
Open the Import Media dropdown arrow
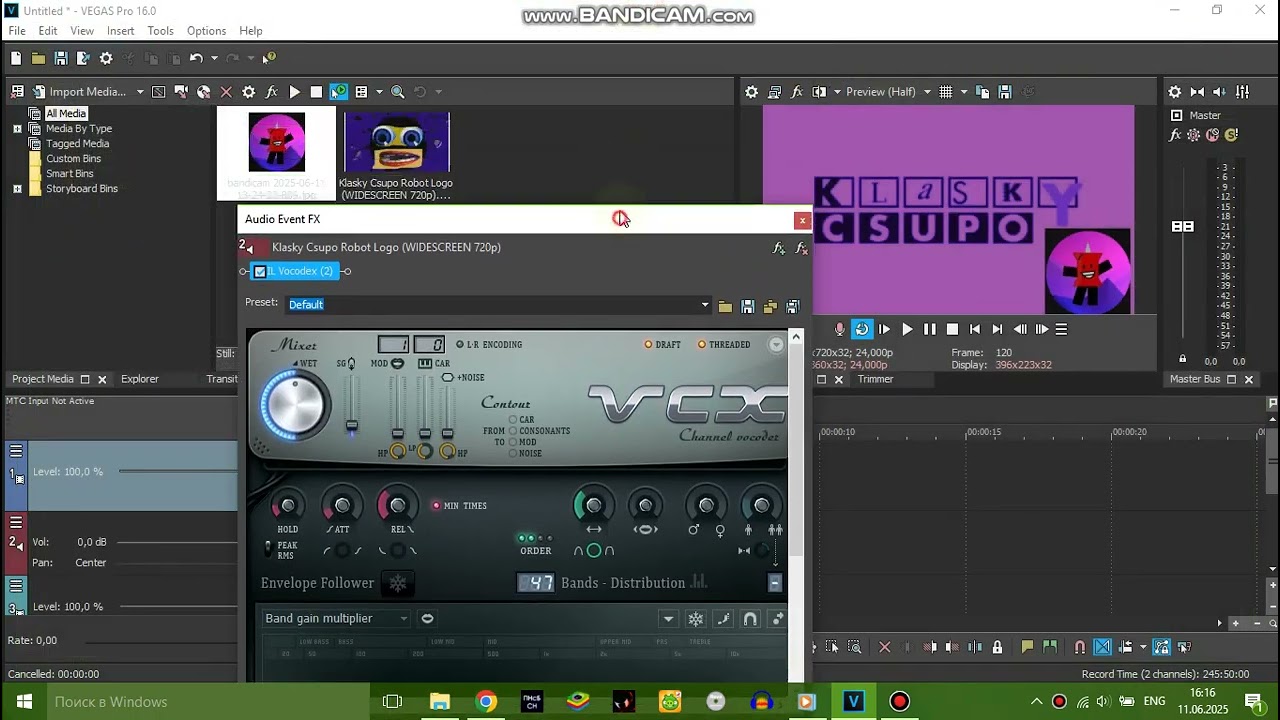(x=140, y=92)
